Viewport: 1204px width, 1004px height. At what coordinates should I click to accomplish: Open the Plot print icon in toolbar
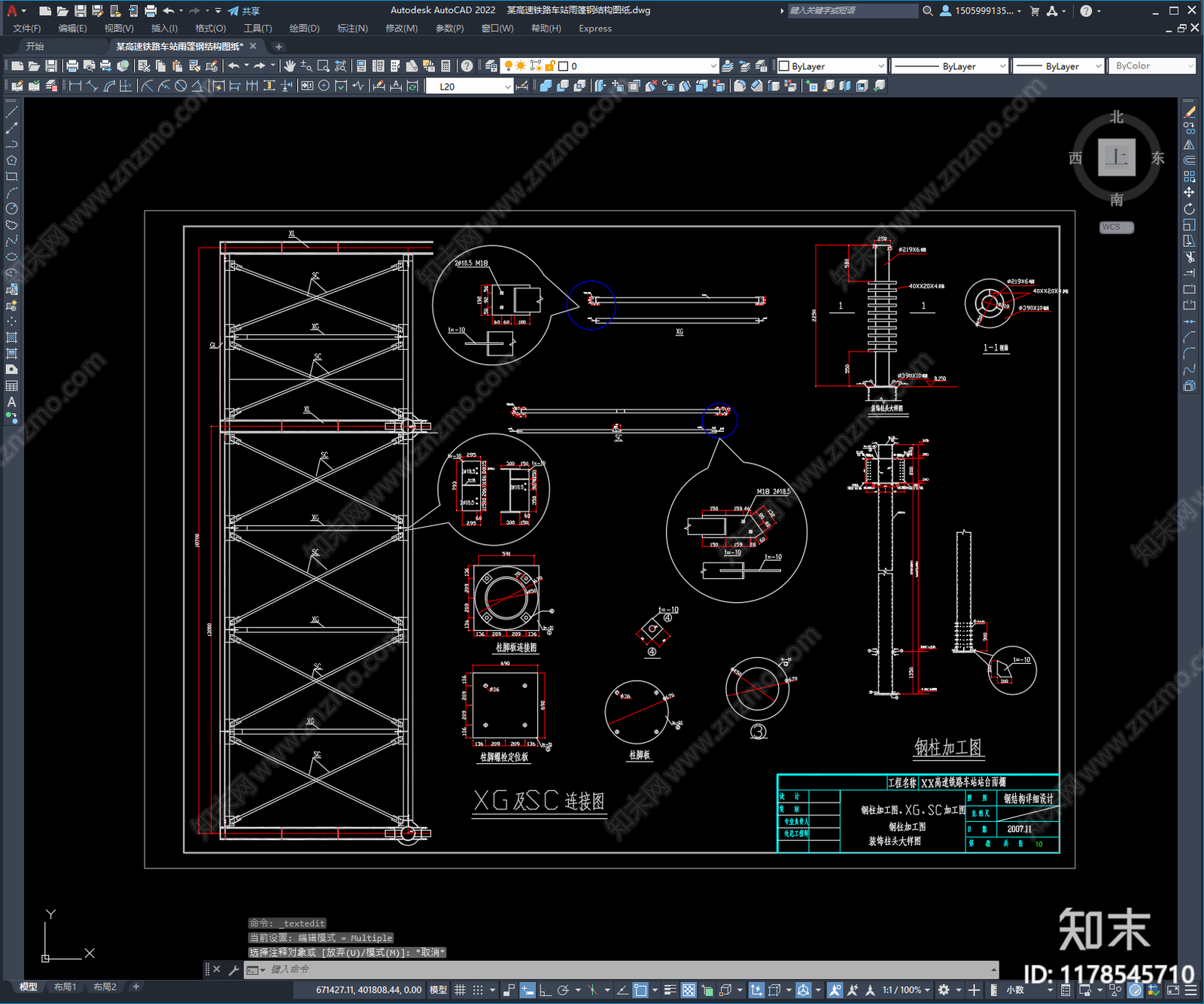tap(72, 66)
